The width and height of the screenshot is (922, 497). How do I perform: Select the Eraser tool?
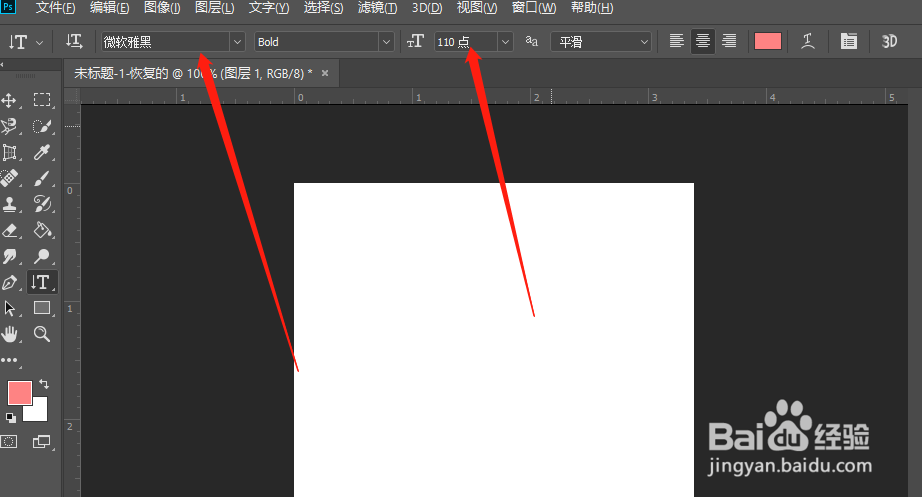click(x=9, y=230)
